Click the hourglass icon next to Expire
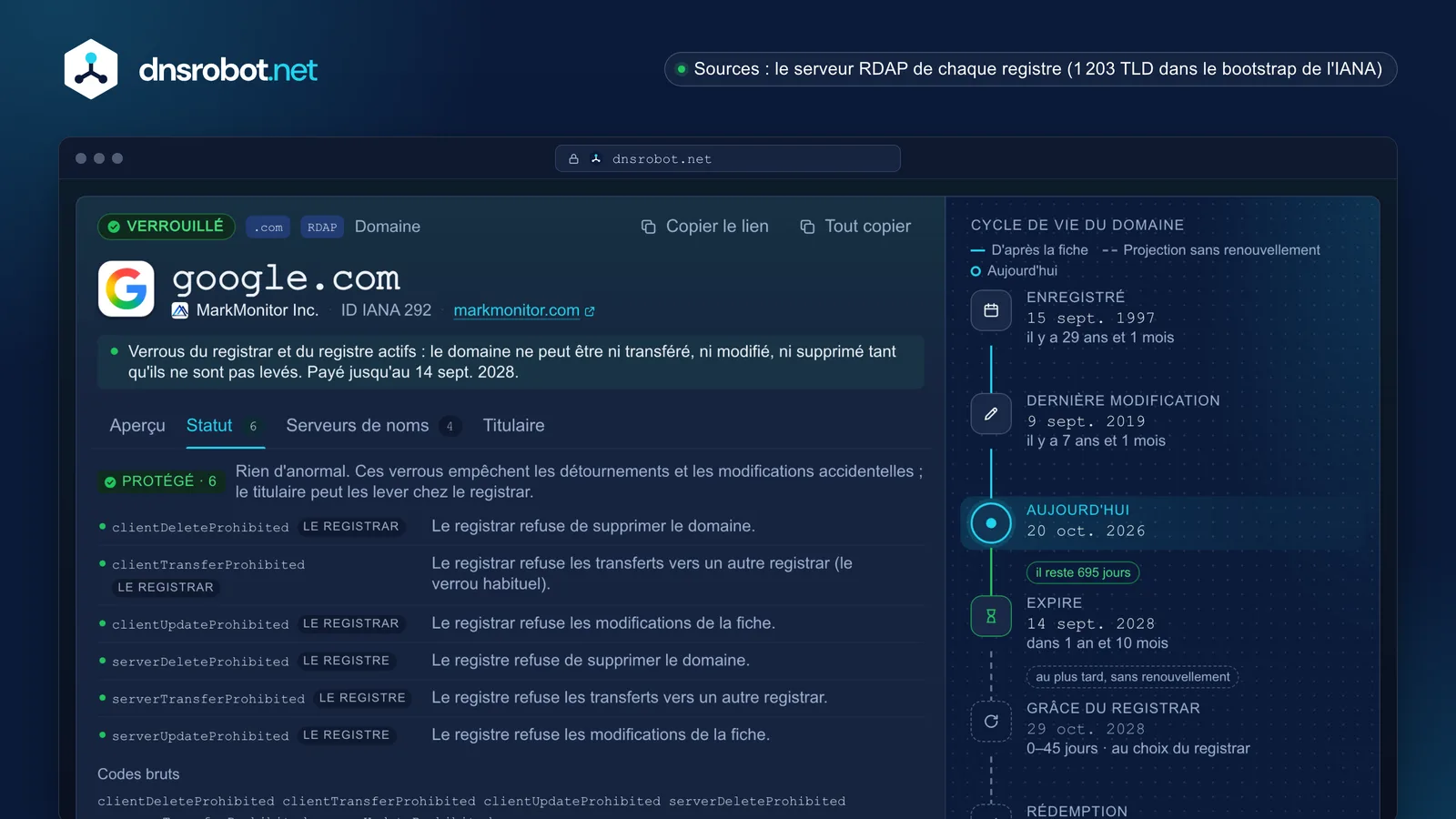Viewport: 1456px width, 819px height. (x=991, y=616)
